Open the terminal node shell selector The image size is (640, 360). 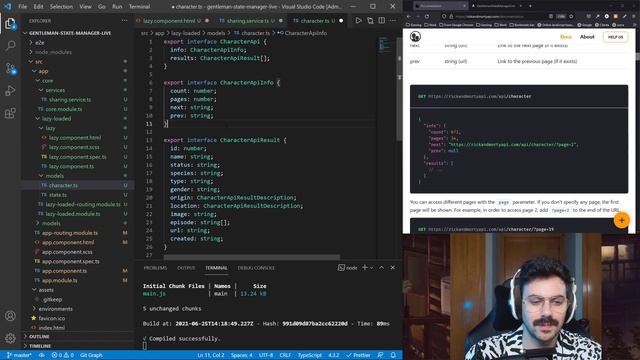347,268
